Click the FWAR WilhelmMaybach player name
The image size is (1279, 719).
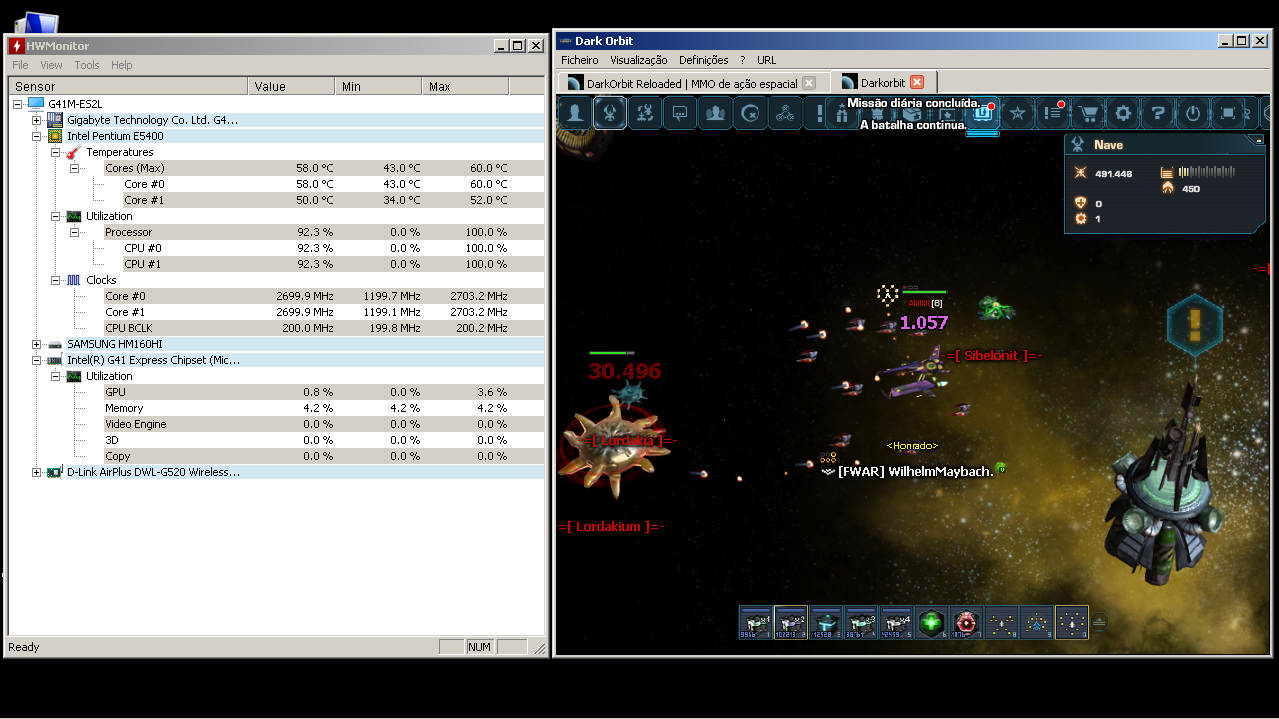[915, 471]
